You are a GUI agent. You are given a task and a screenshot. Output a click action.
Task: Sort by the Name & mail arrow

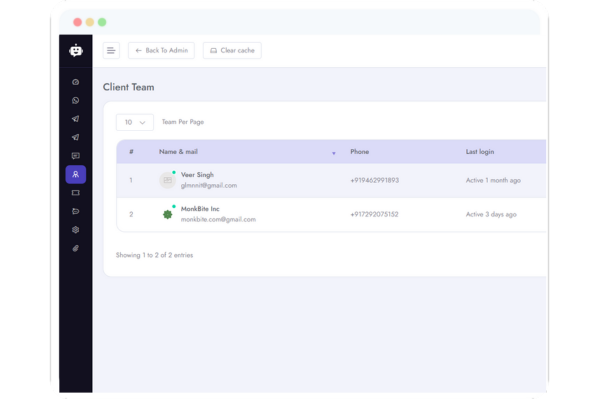(333, 153)
